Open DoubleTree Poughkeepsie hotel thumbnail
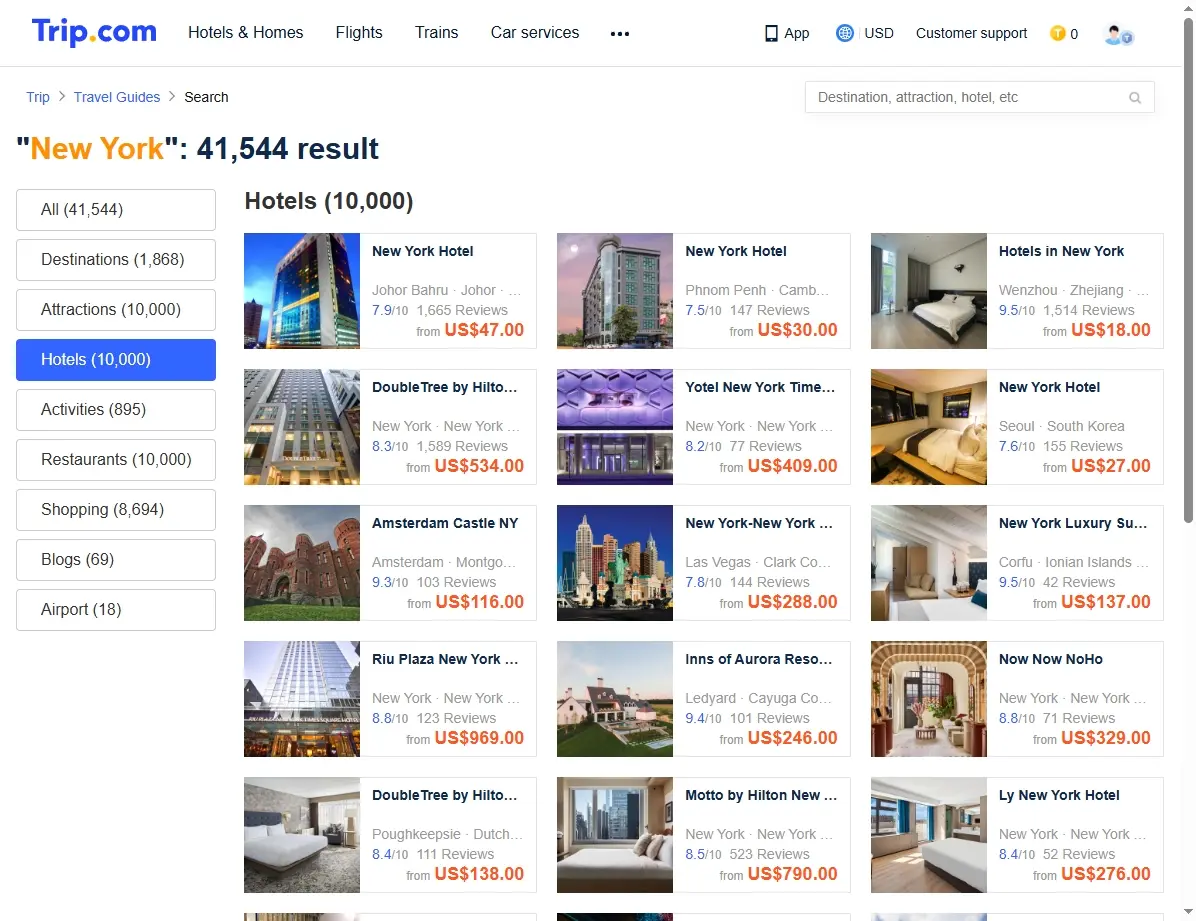The height and width of the screenshot is (921, 1196). click(x=302, y=835)
